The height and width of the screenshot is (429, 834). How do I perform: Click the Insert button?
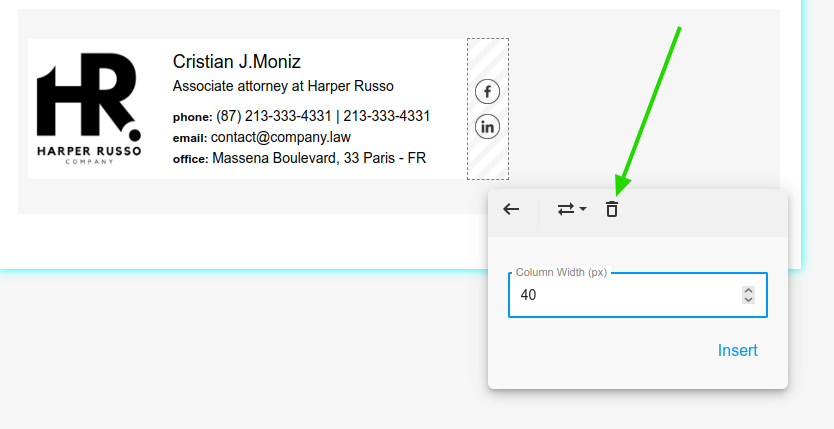[737, 350]
